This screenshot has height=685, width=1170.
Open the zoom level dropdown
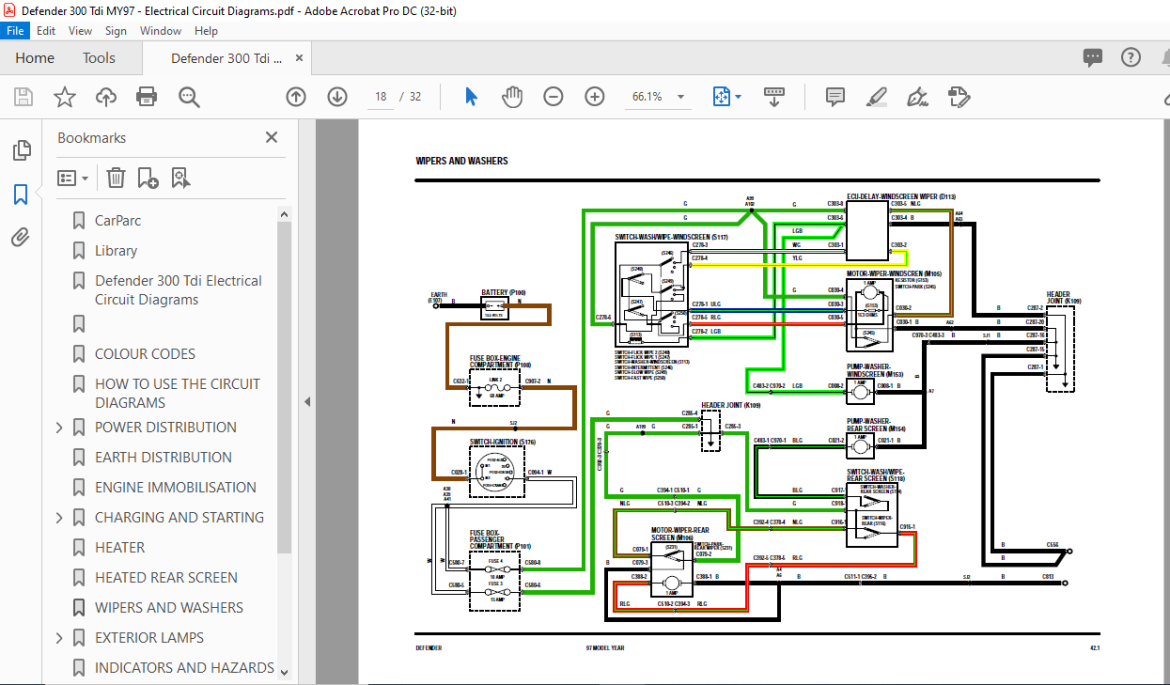[681, 97]
